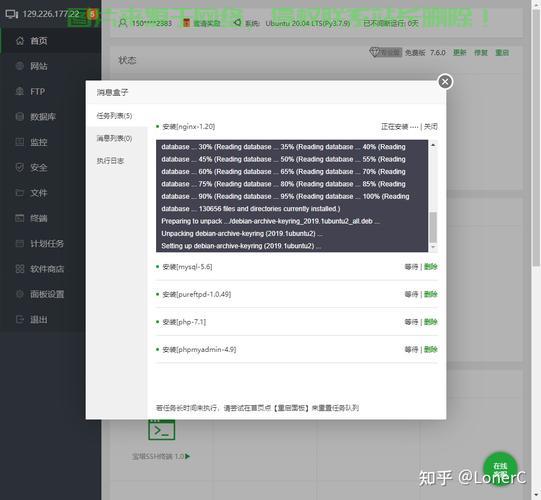This screenshot has width=541, height=500.
Task: Delete the mysql-5.6 install task
Action: [x=431, y=267]
